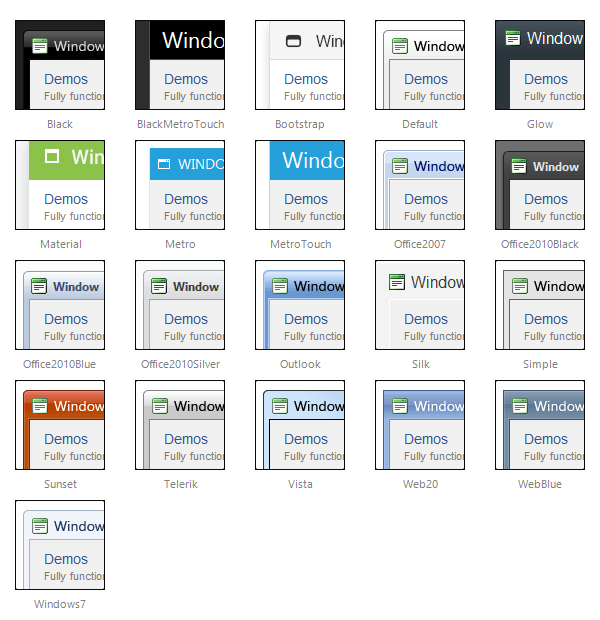Click the window icon in Metro skin title bar

coord(165,164)
